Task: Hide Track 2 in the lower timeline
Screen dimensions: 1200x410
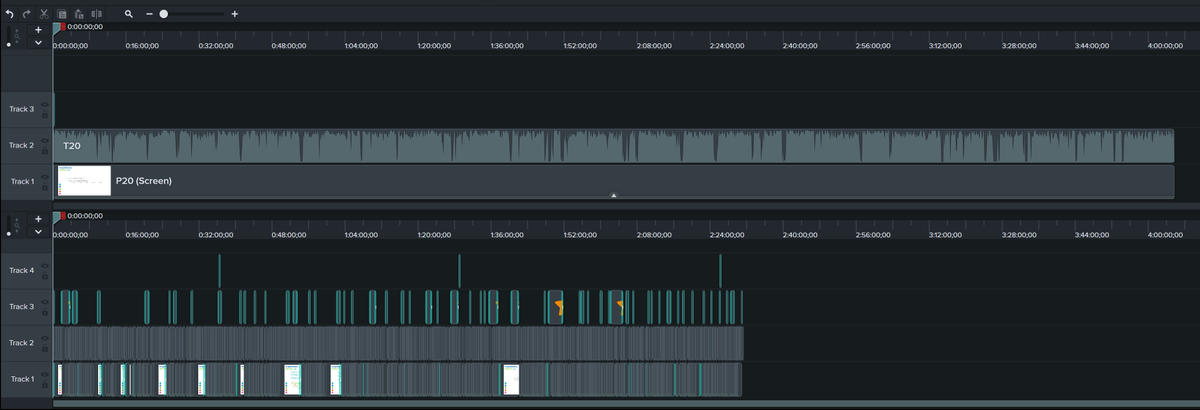Action: 45,337
